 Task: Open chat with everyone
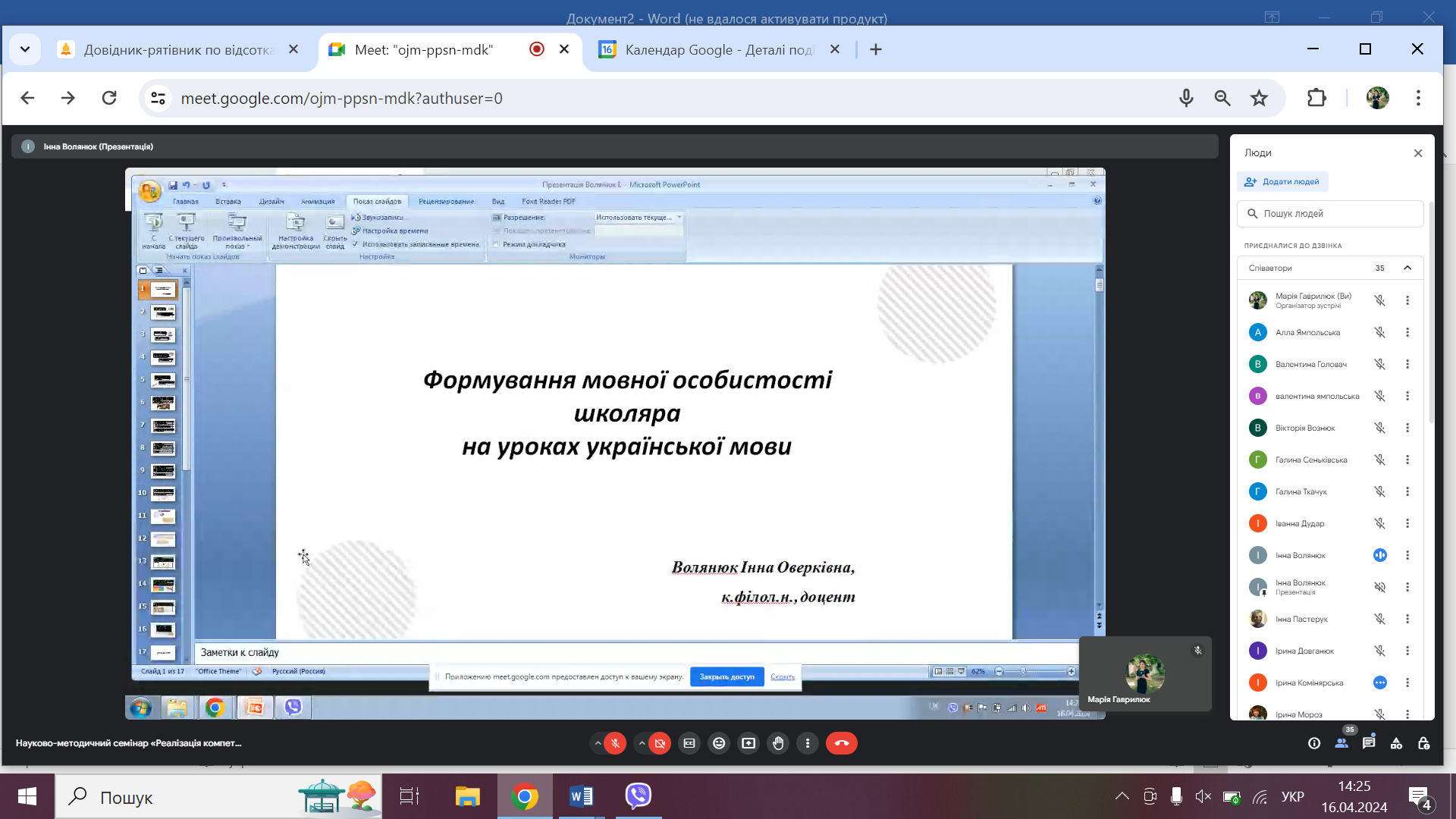pyautogui.click(x=1369, y=743)
